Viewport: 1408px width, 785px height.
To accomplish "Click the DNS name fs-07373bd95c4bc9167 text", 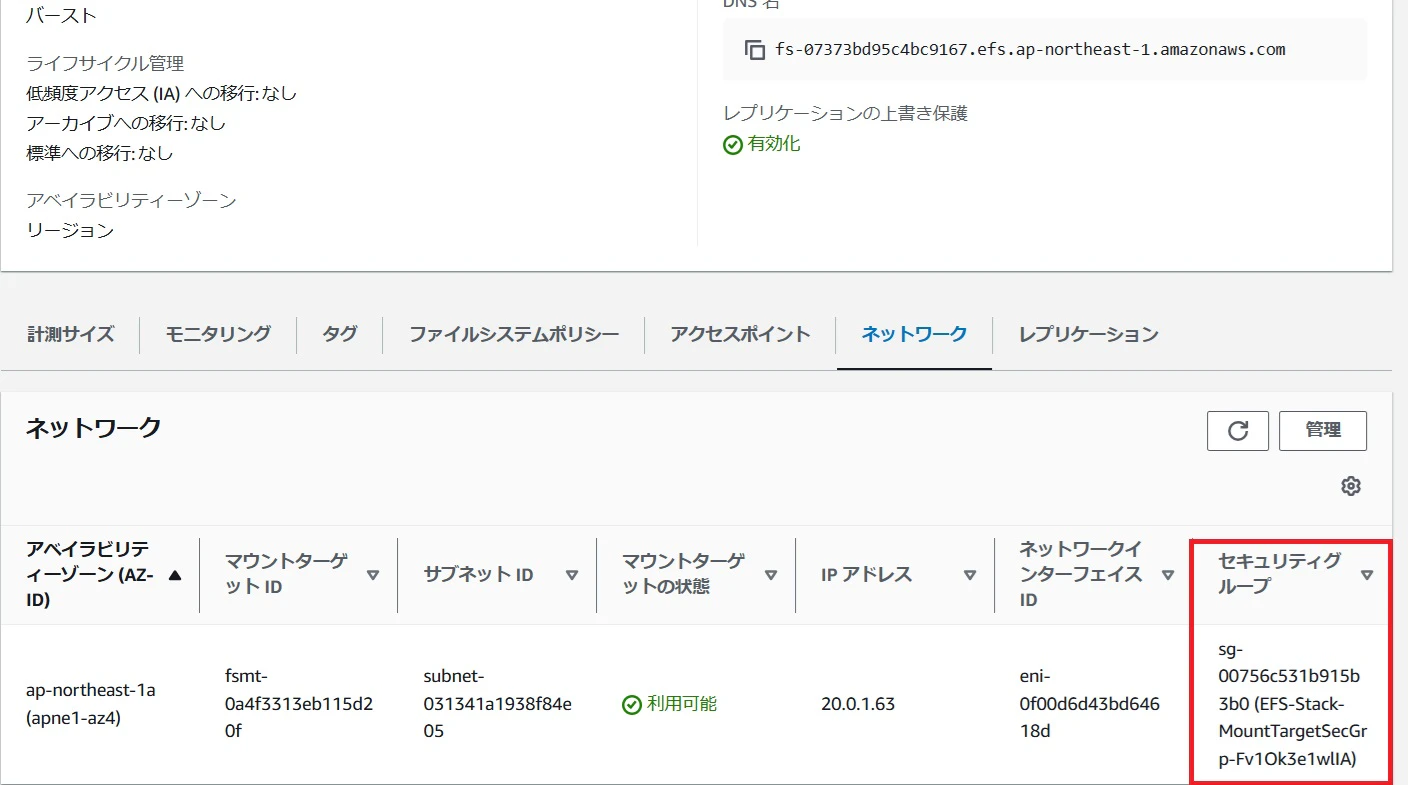I will click(x=1030, y=49).
